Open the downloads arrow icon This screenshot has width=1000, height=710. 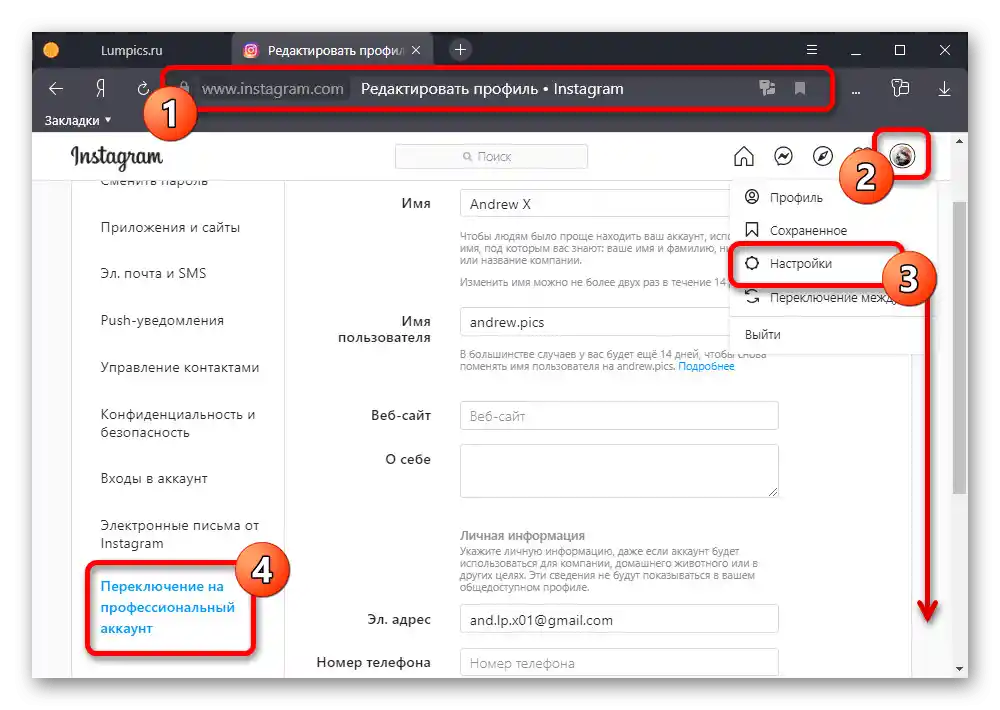[x=945, y=89]
